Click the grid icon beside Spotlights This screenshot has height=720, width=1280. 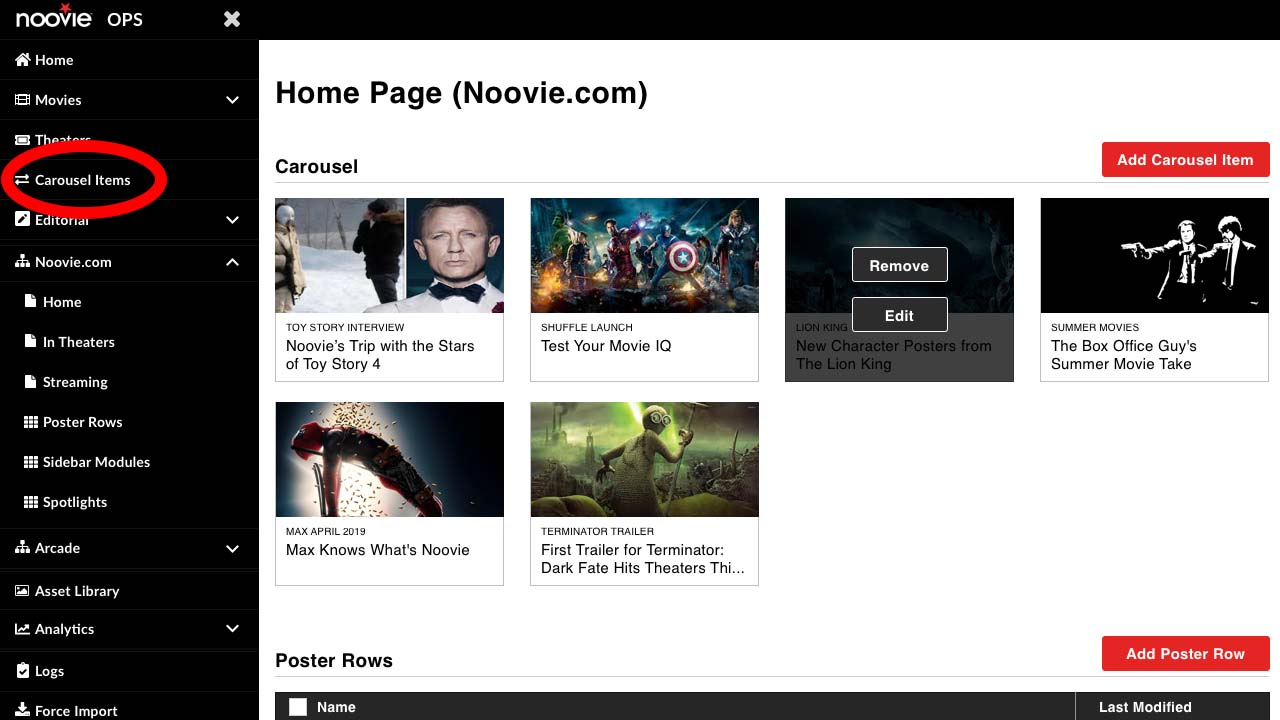30,502
